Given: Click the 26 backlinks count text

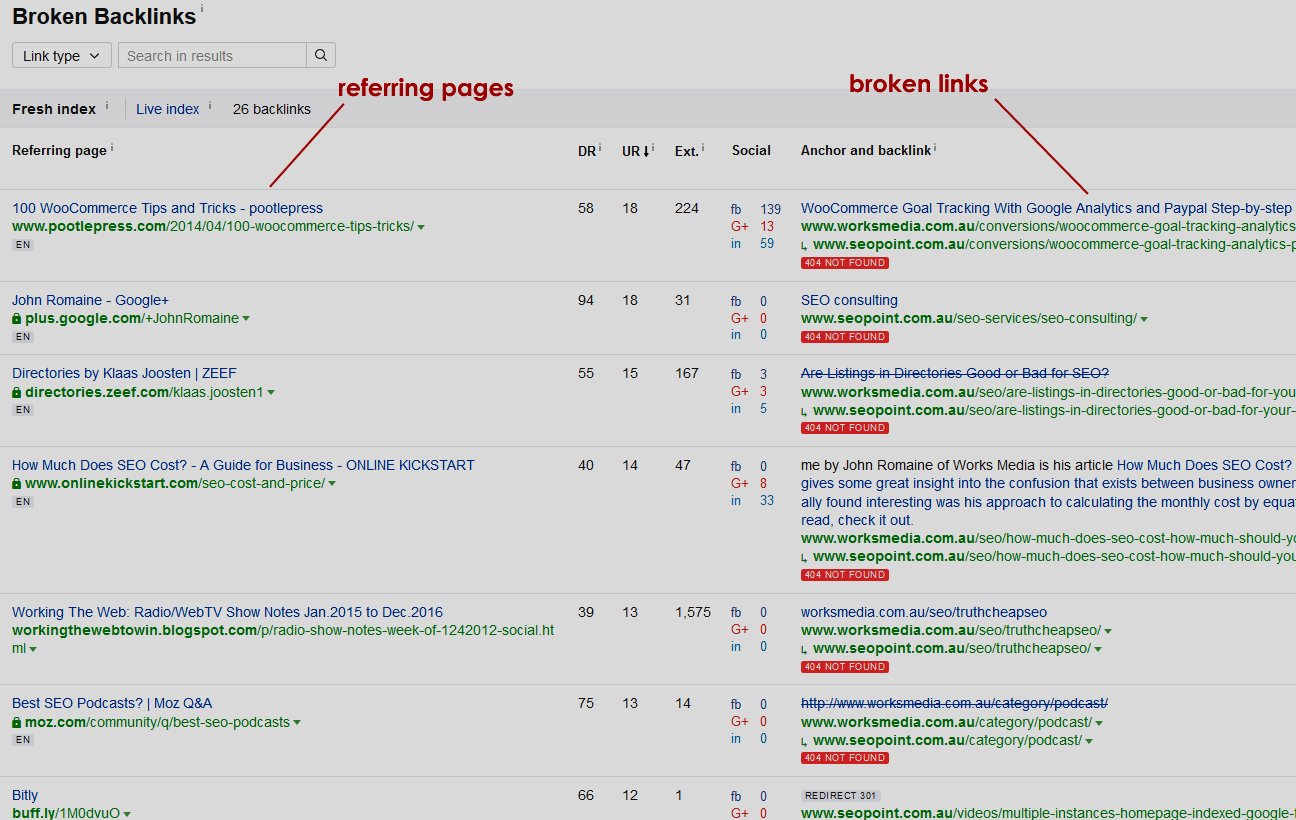Looking at the screenshot, I should [x=272, y=109].
